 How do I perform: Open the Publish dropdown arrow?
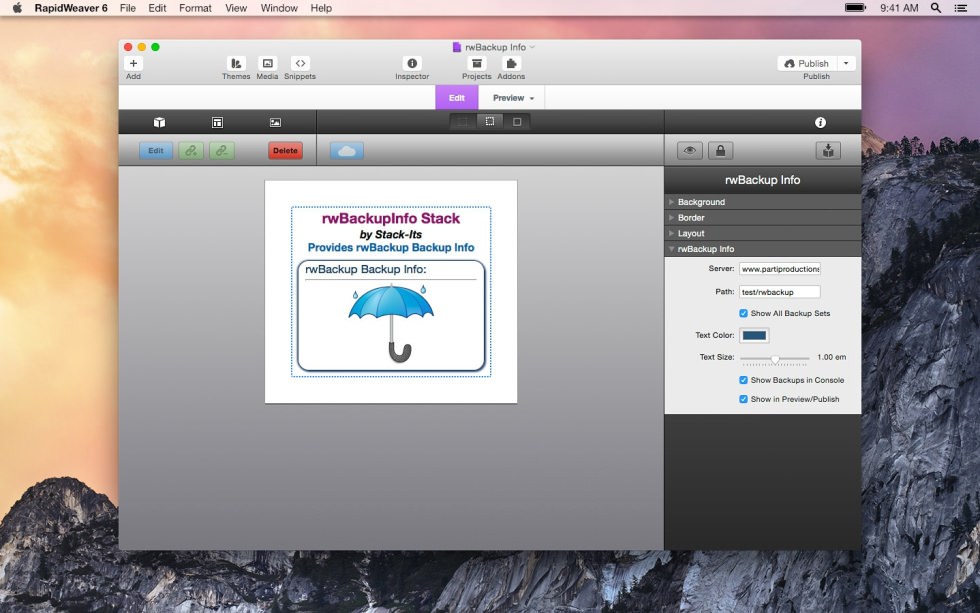[846, 63]
